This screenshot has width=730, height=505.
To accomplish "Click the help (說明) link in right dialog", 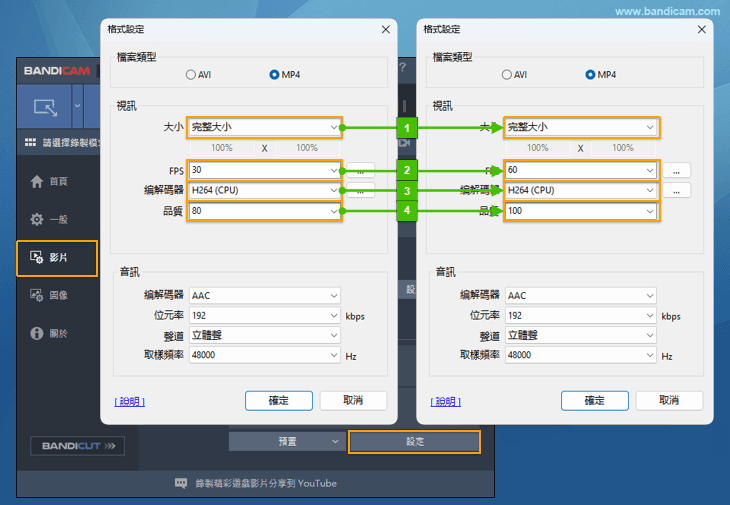I will [446, 401].
